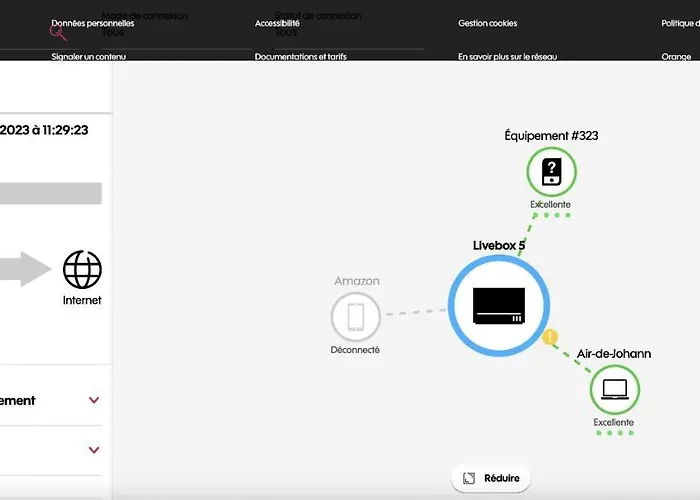Open the Données personnelles link

point(92,23)
